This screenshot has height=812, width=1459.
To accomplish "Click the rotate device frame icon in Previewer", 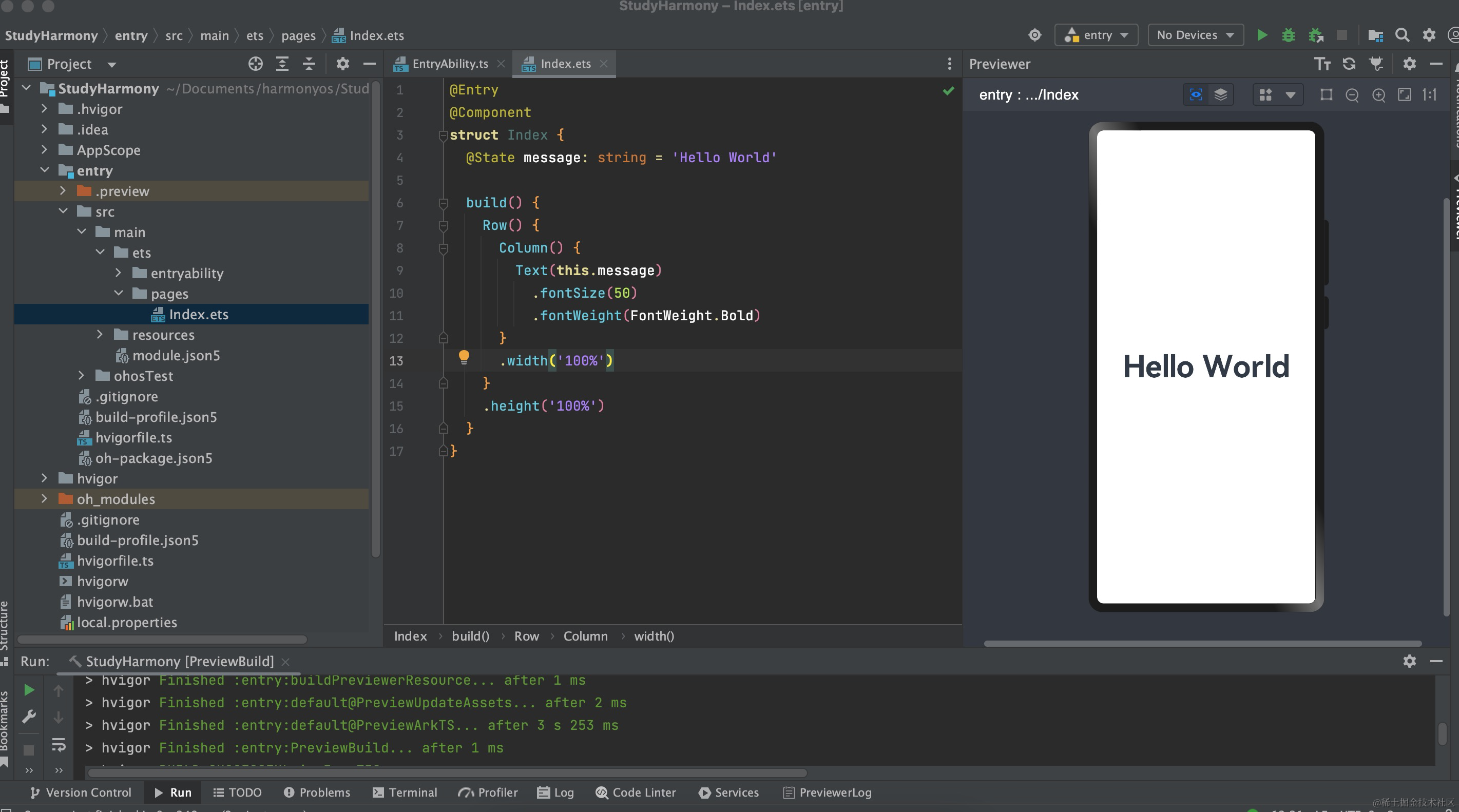I will pos(1326,94).
